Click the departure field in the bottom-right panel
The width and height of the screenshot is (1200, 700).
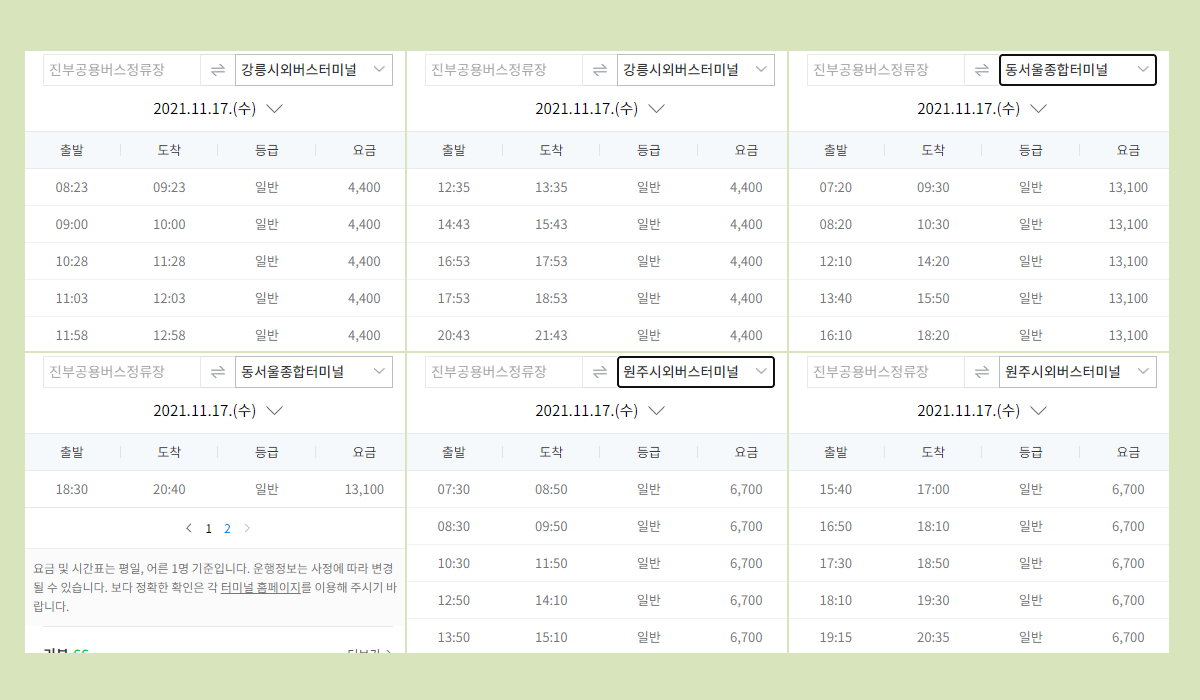[884, 371]
